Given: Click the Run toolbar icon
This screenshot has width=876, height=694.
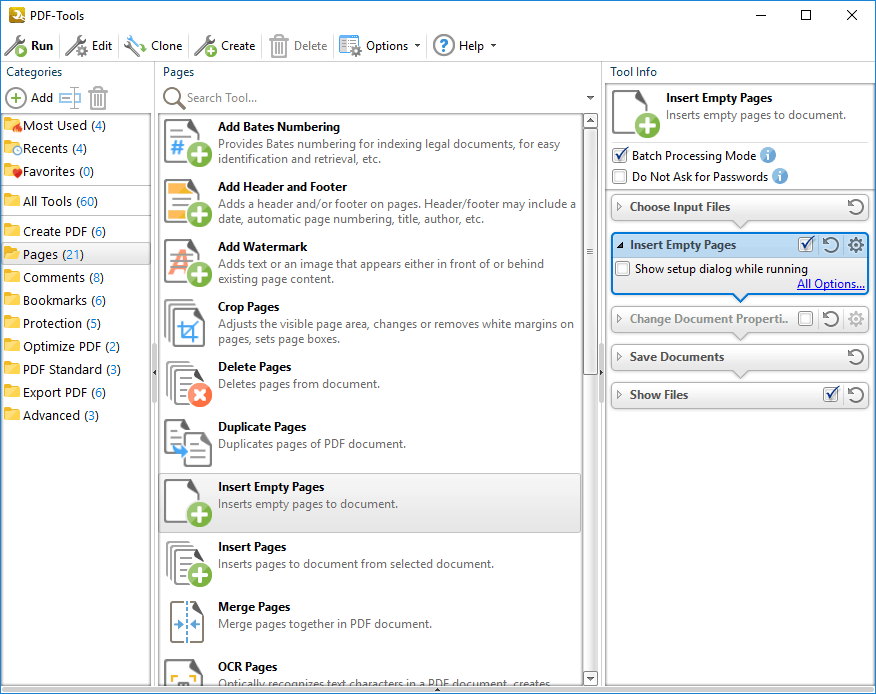Looking at the screenshot, I should tap(16, 46).
